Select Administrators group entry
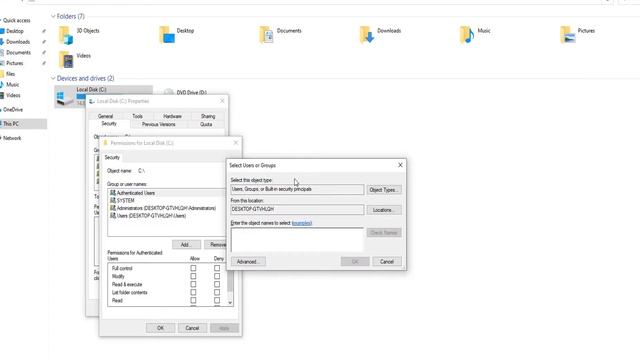 (x=166, y=208)
